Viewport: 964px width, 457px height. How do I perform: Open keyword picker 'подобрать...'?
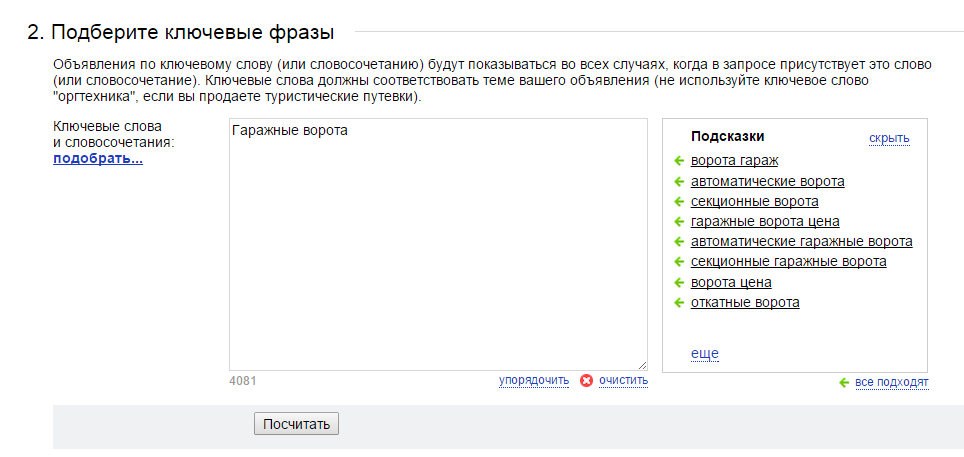click(98, 159)
